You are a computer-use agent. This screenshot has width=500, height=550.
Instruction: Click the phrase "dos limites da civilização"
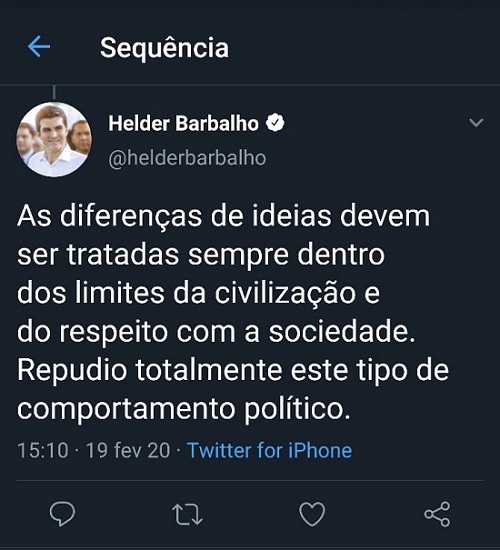click(x=186, y=294)
